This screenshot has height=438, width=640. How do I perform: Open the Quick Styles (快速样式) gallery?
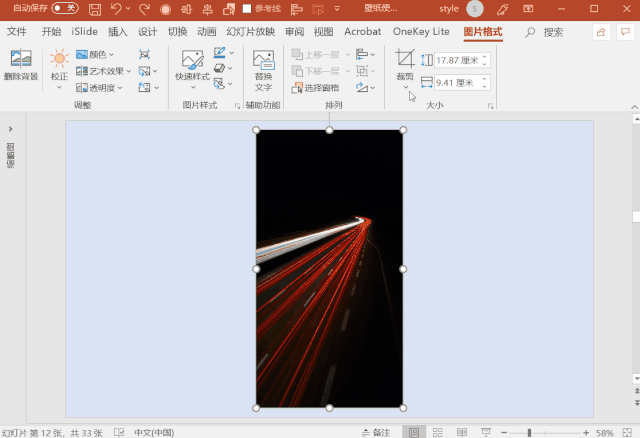[192, 60]
